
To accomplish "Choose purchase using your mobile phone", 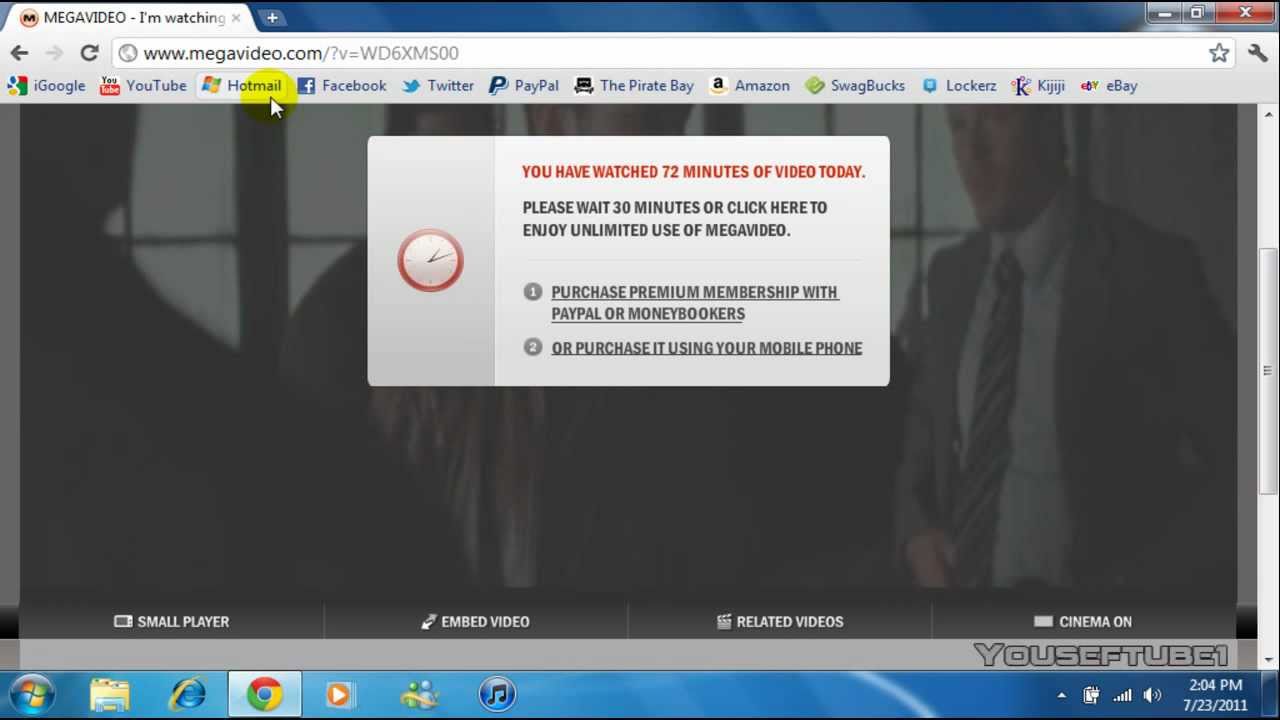I will coord(707,348).
